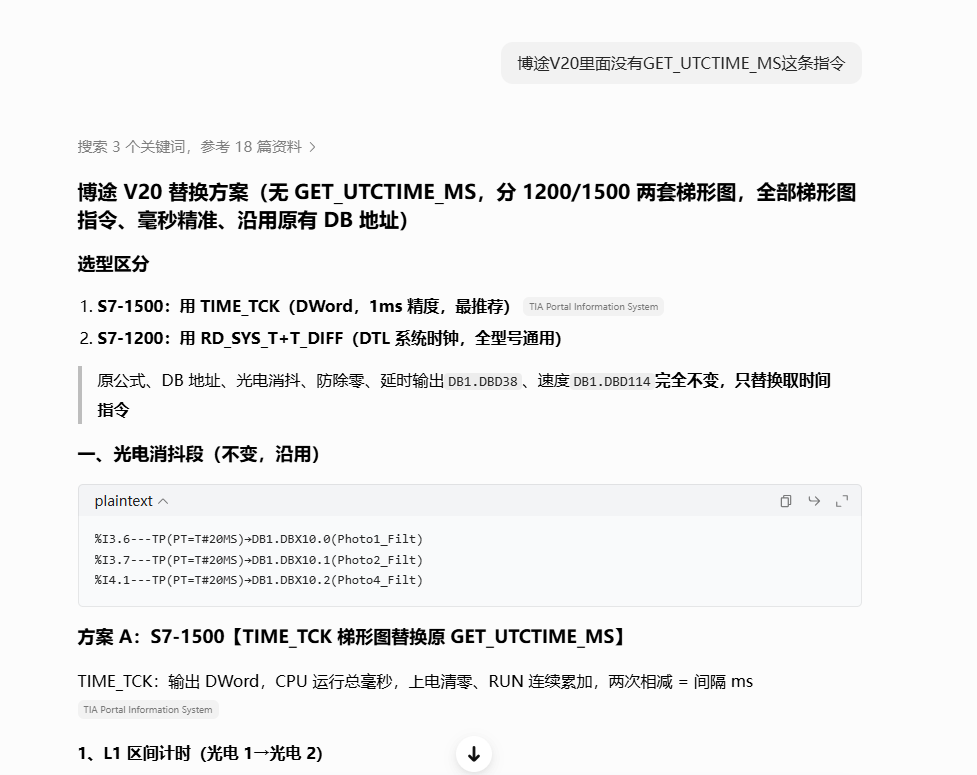Copy the plaintext code block contents
The height and width of the screenshot is (775, 977).
point(786,501)
